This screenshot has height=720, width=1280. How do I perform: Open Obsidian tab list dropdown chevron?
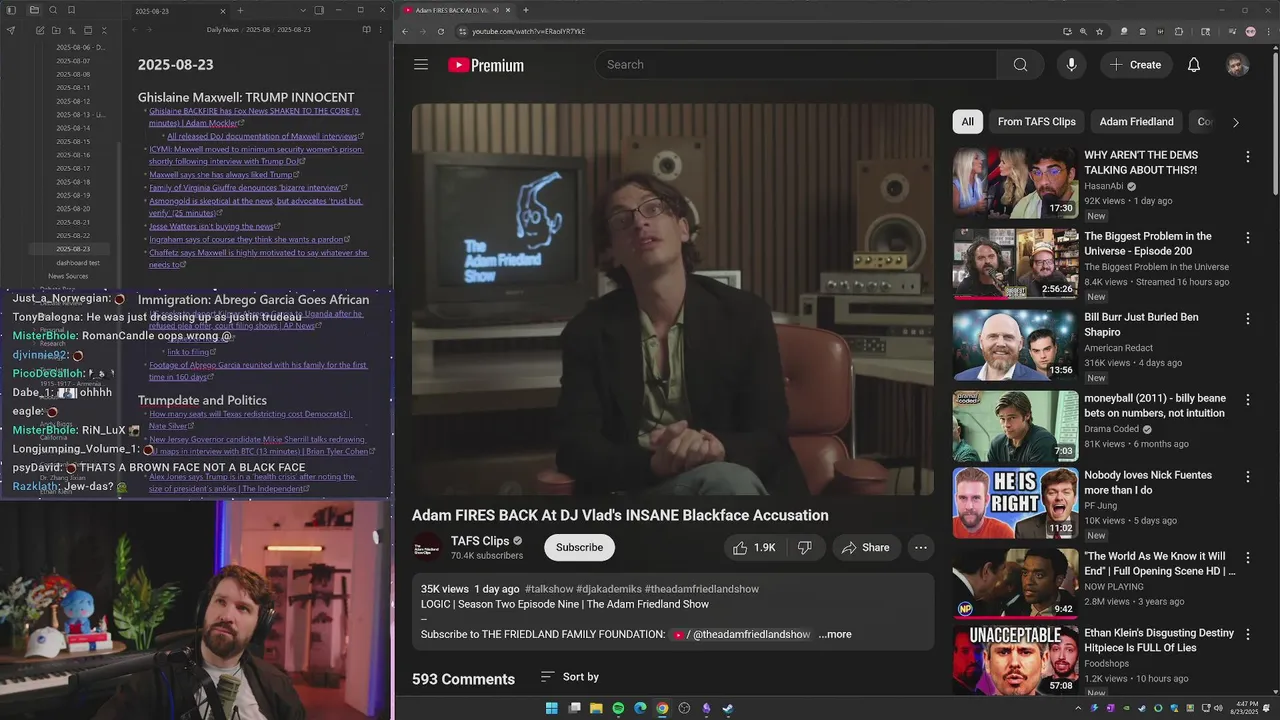point(303,10)
